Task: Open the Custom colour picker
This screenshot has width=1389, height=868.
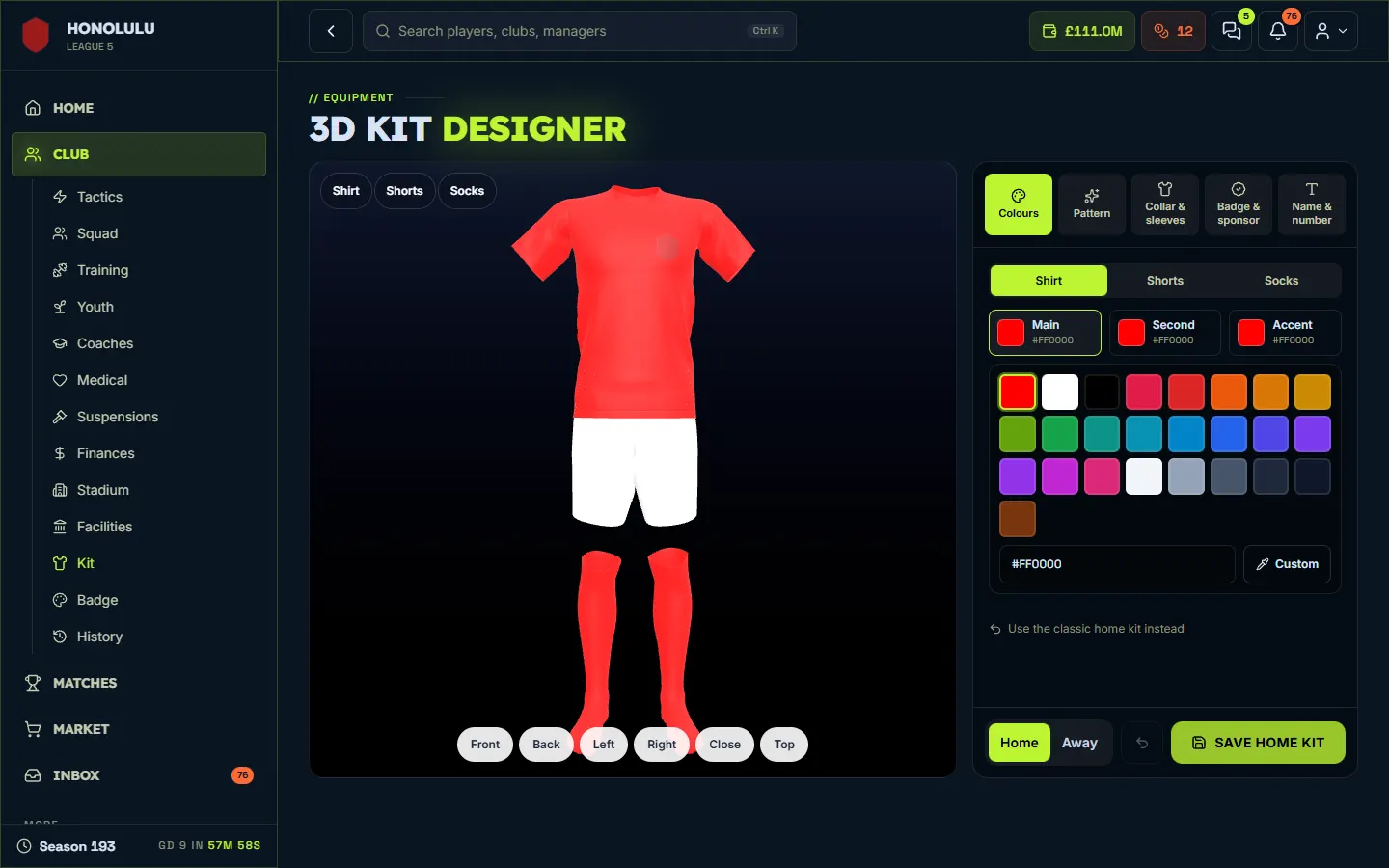Action: click(1287, 564)
